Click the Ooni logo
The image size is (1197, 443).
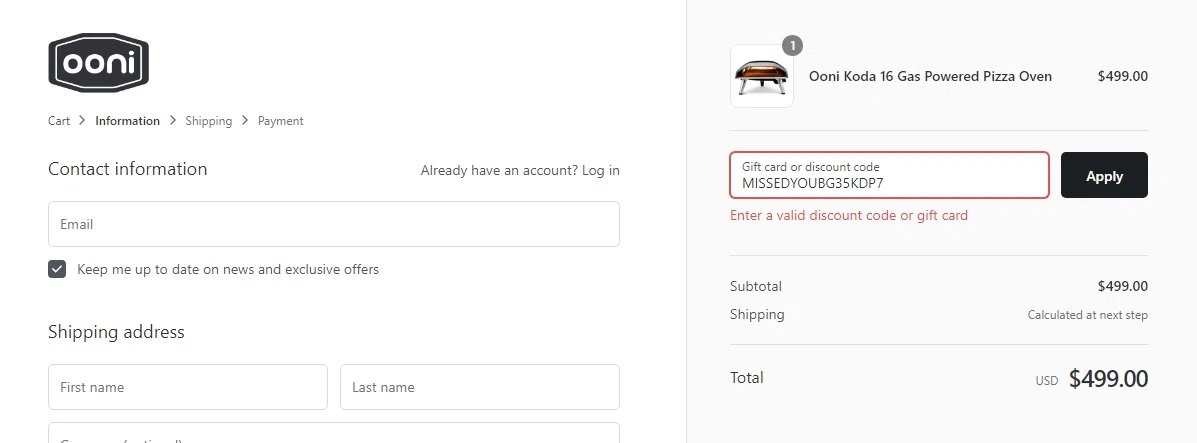(98, 62)
